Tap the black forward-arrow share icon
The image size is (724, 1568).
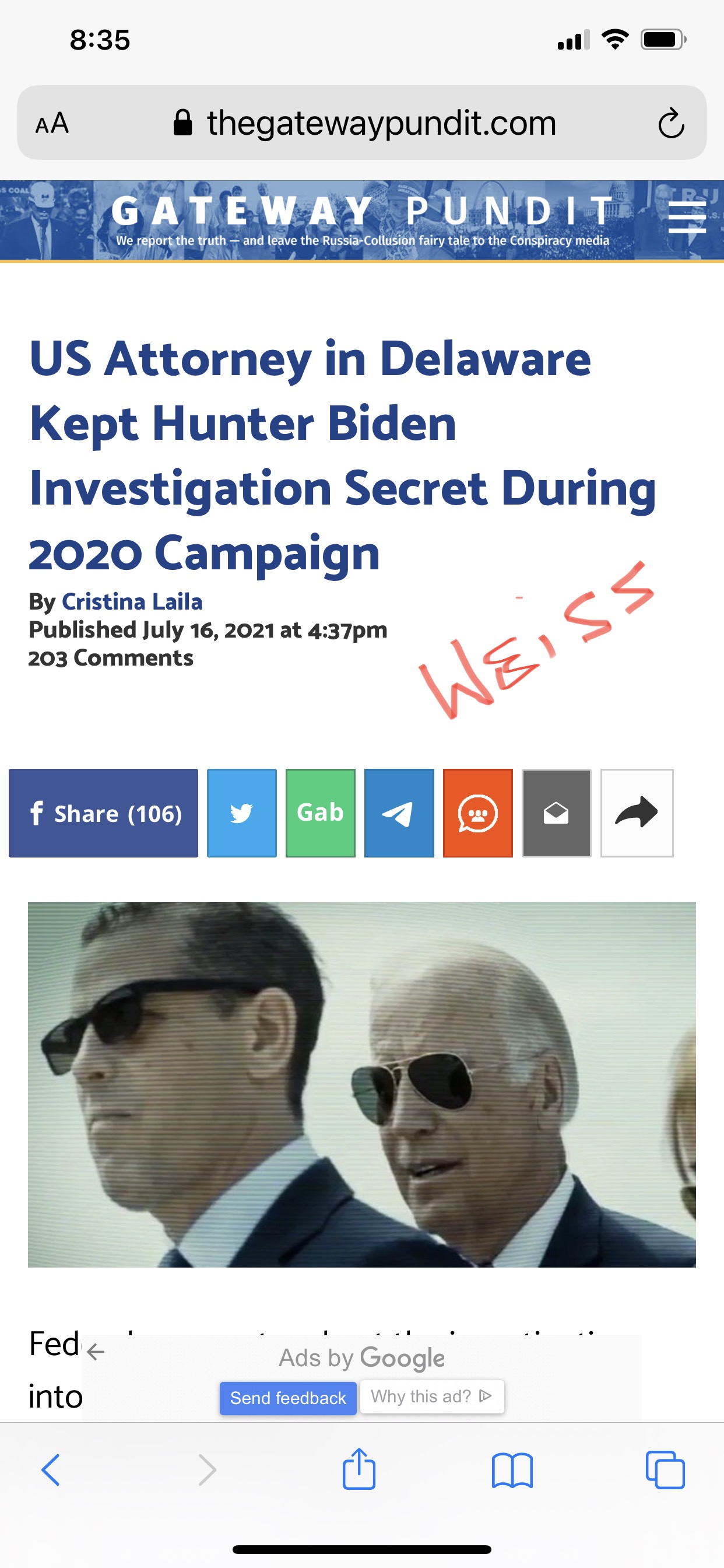click(x=637, y=813)
